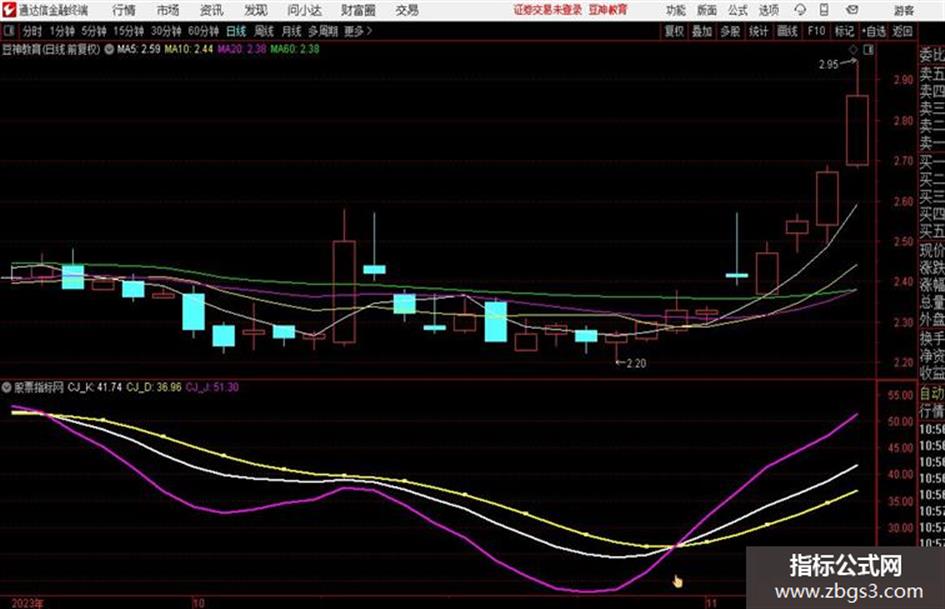Click the CJ_D: 36.96 indicator value

click(x=154, y=387)
